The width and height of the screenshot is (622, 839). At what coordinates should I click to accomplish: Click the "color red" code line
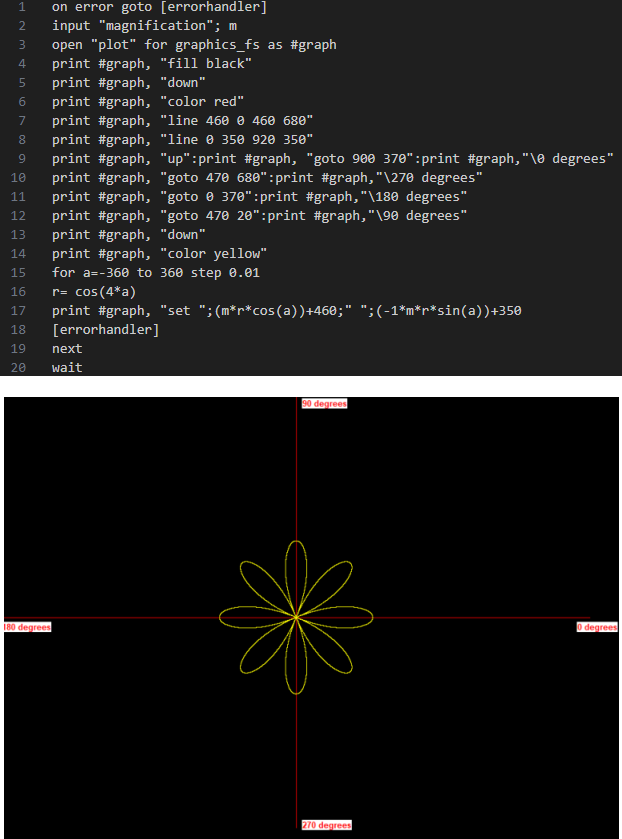(x=148, y=101)
